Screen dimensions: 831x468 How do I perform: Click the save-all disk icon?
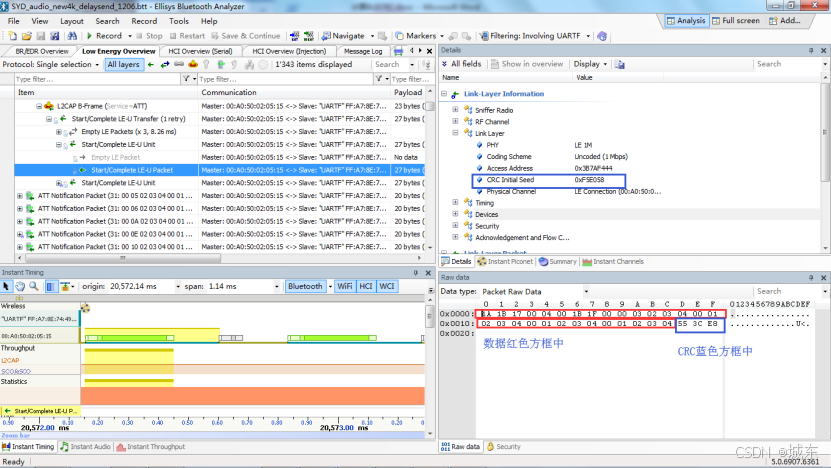click(x=55, y=36)
